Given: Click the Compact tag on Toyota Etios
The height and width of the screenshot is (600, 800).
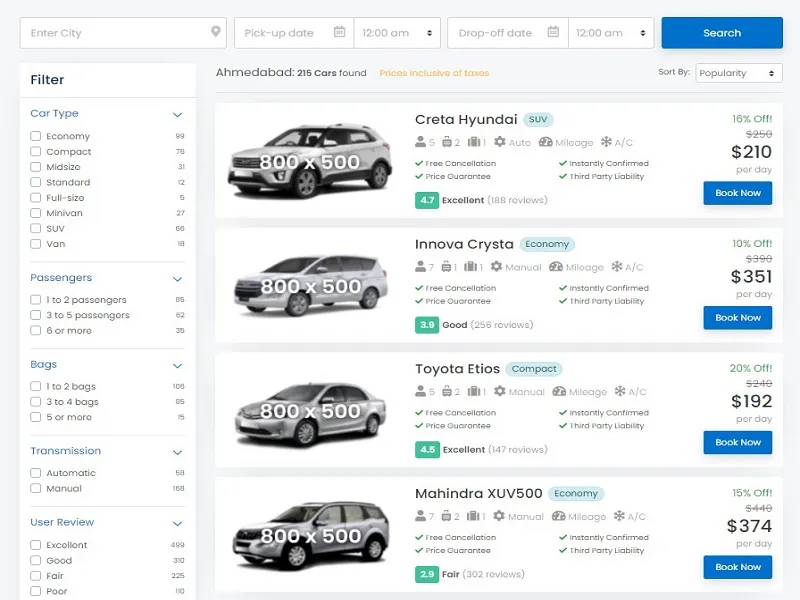Looking at the screenshot, I should pyautogui.click(x=534, y=369).
